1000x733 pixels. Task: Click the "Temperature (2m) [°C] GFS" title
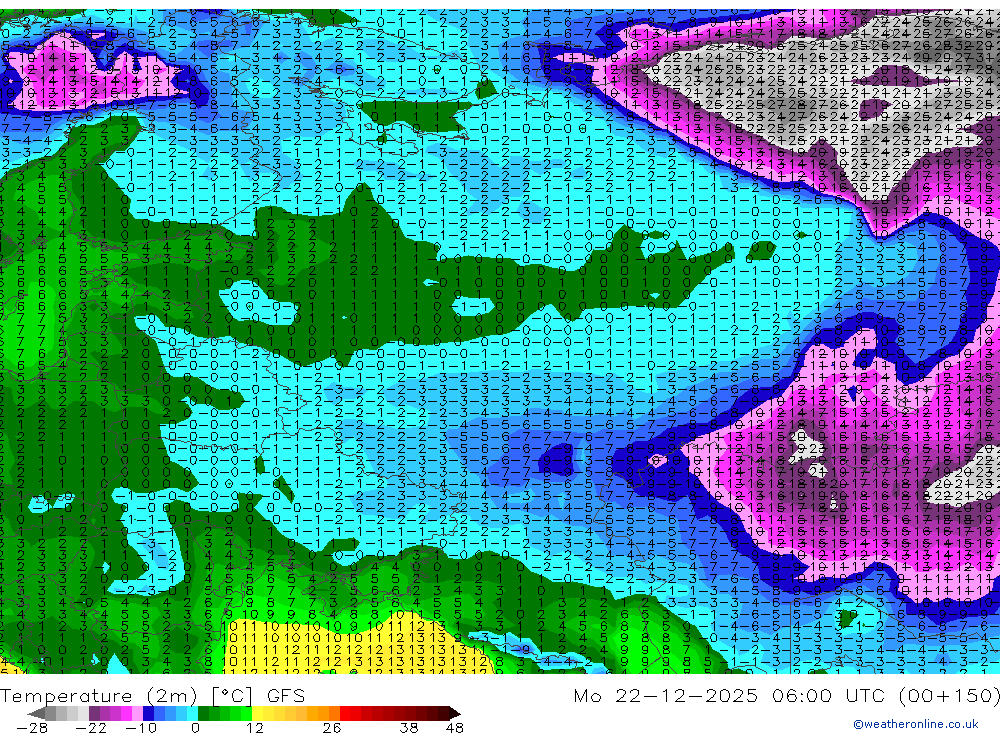(152, 695)
